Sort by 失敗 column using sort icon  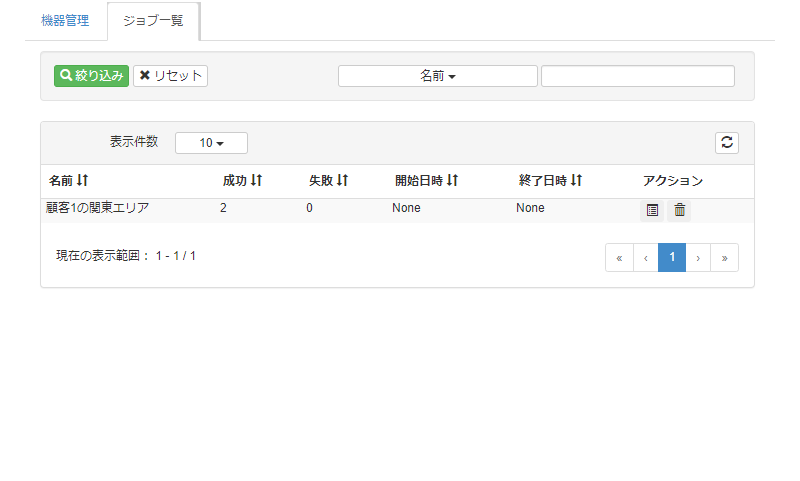[342, 181]
